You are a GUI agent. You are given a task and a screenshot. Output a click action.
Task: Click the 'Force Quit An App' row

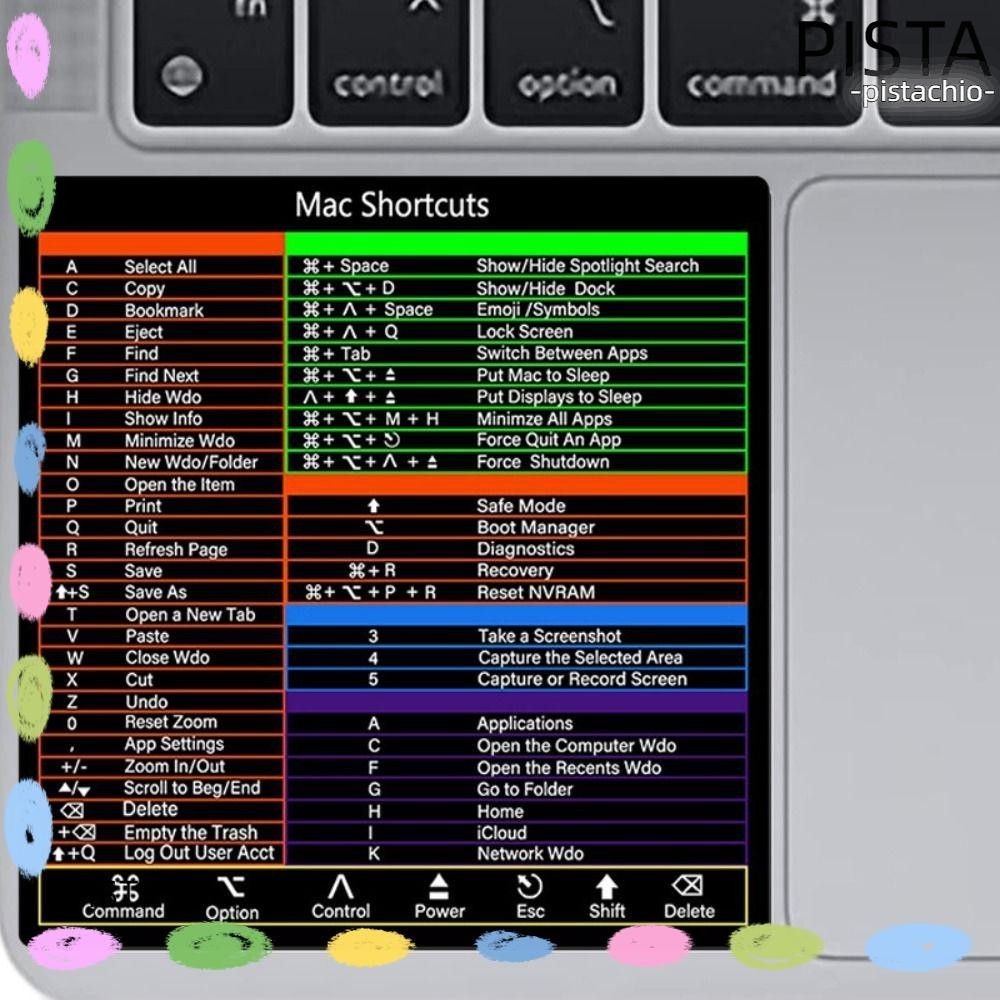(x=517, y=440)
